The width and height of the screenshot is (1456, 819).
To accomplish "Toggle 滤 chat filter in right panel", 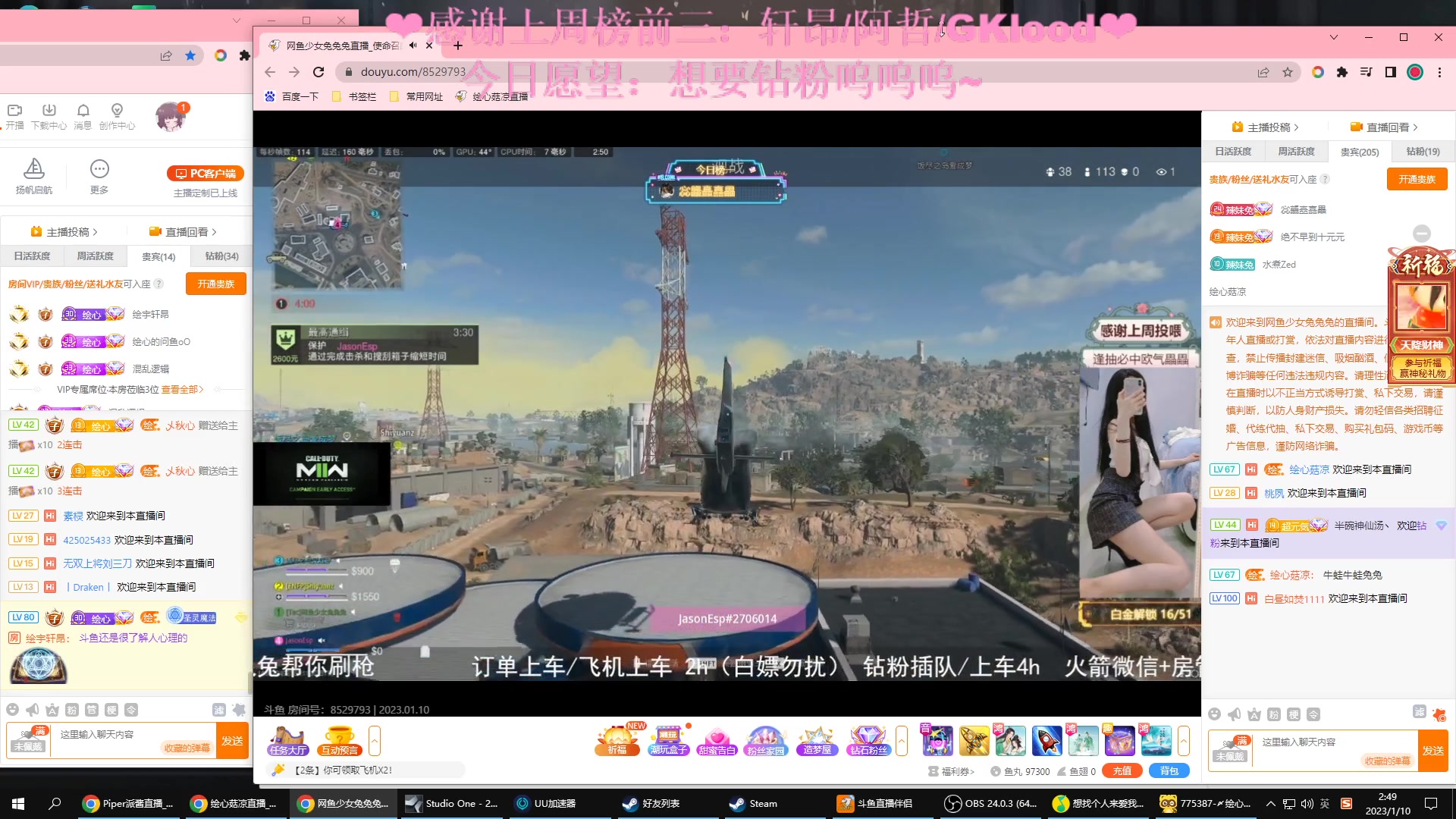I will tap(1419, 711).
